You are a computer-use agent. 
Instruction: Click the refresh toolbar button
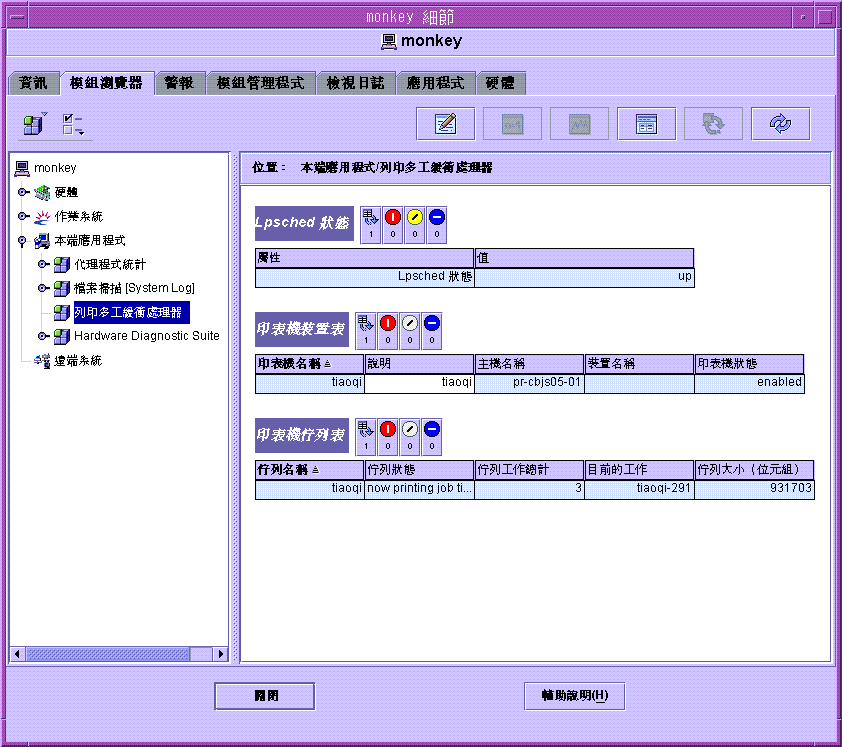pyautogui.click(x=780, y=124)
